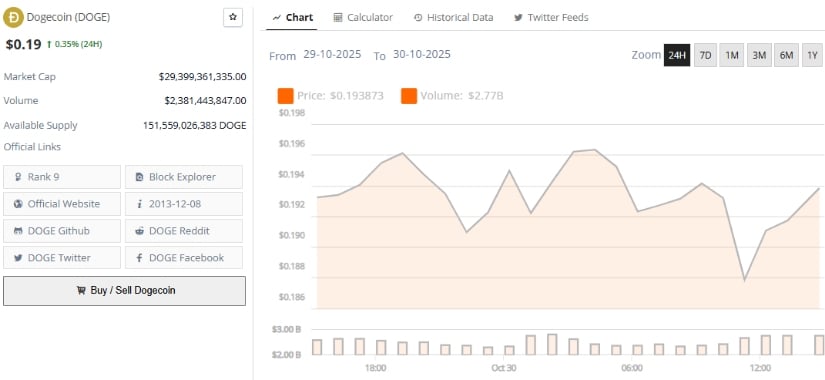Open the Block Explorer link
This screenshot has width=825, height=380.
pos(184,177)
